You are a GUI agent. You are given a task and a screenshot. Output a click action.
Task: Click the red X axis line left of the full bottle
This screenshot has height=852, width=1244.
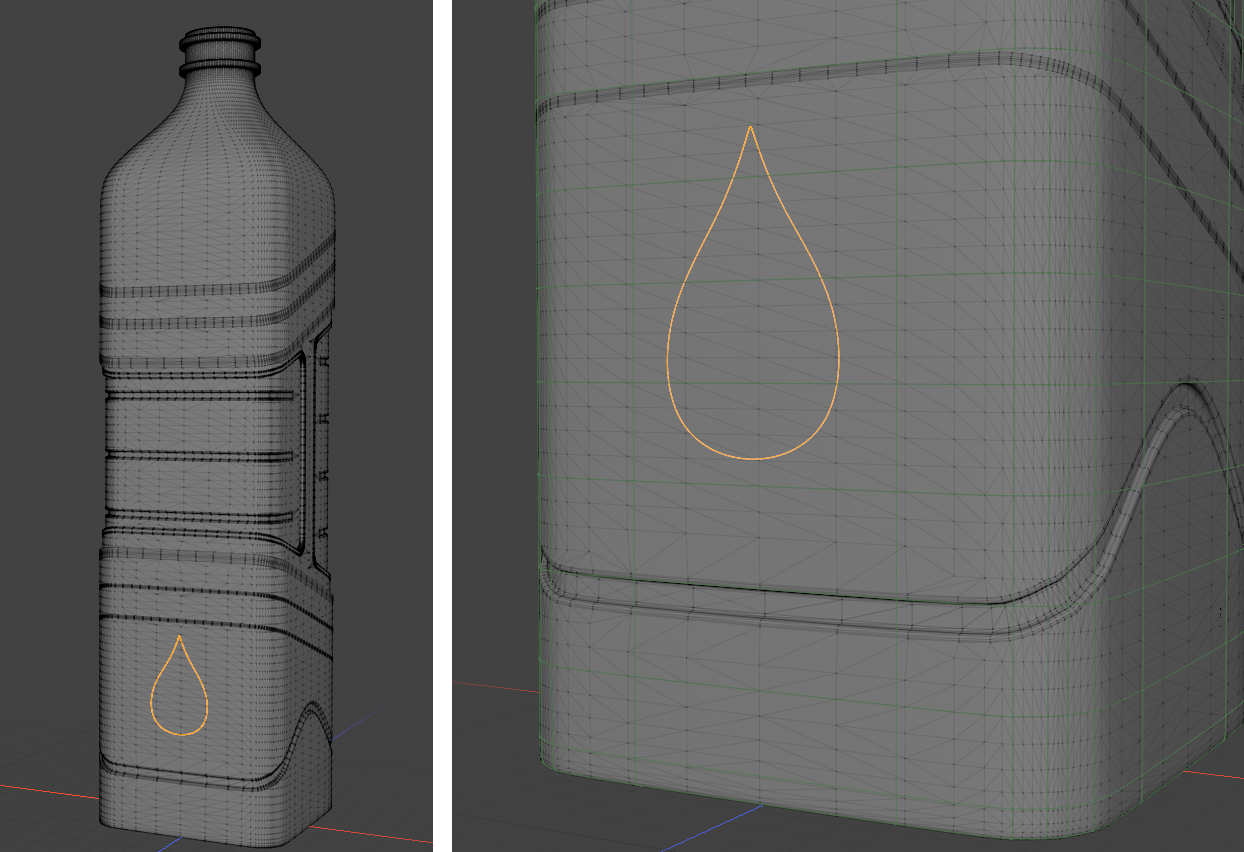tap(50, 790)
